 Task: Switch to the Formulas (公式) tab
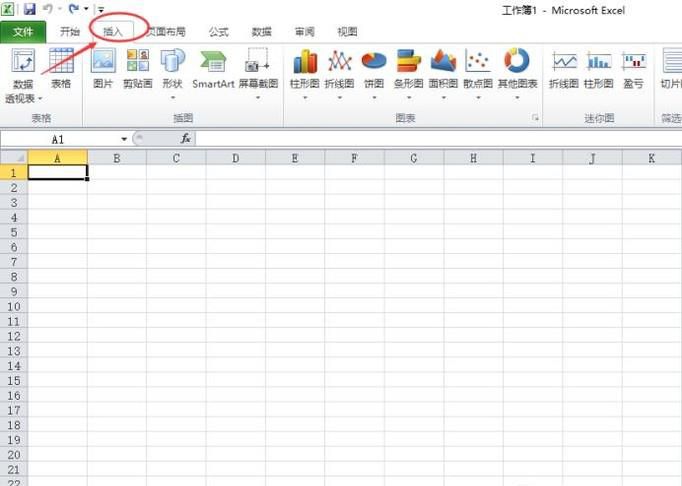click(218, 32)
